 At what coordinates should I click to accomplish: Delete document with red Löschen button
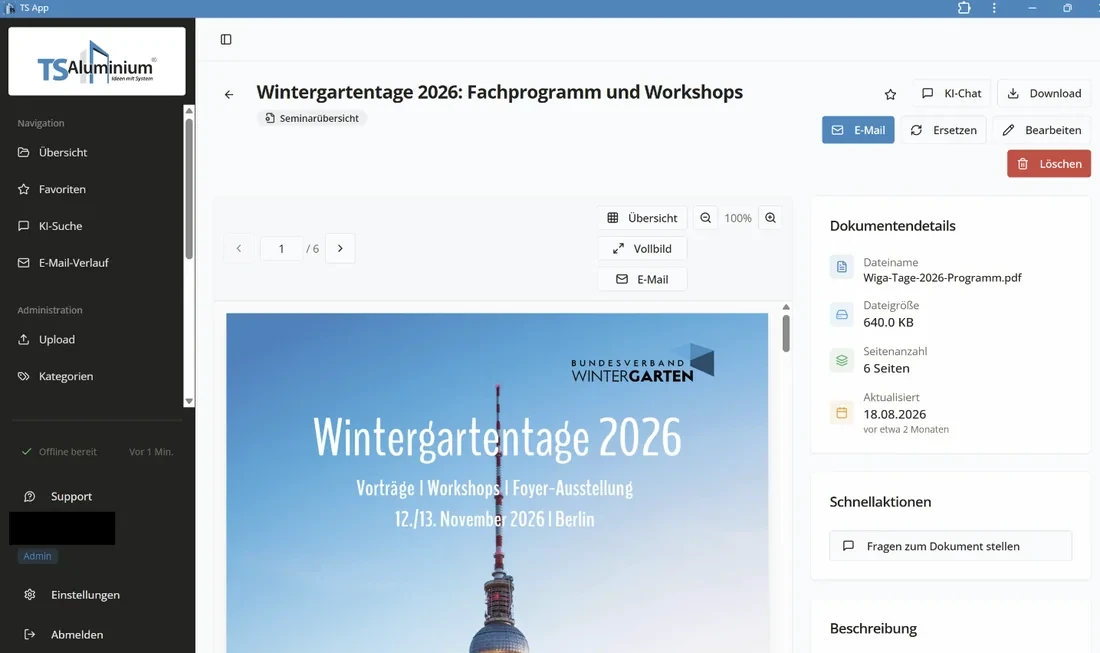pyautogui.click(x=1049, y=163)
